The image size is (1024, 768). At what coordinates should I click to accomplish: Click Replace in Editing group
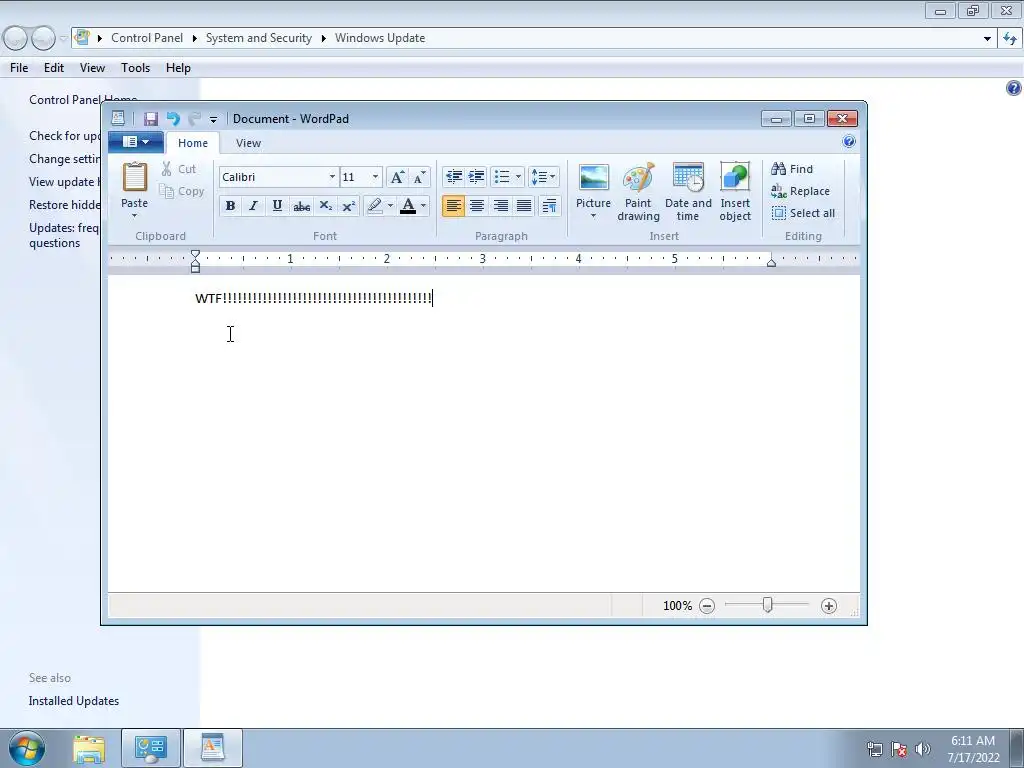(x=800, y=191)
